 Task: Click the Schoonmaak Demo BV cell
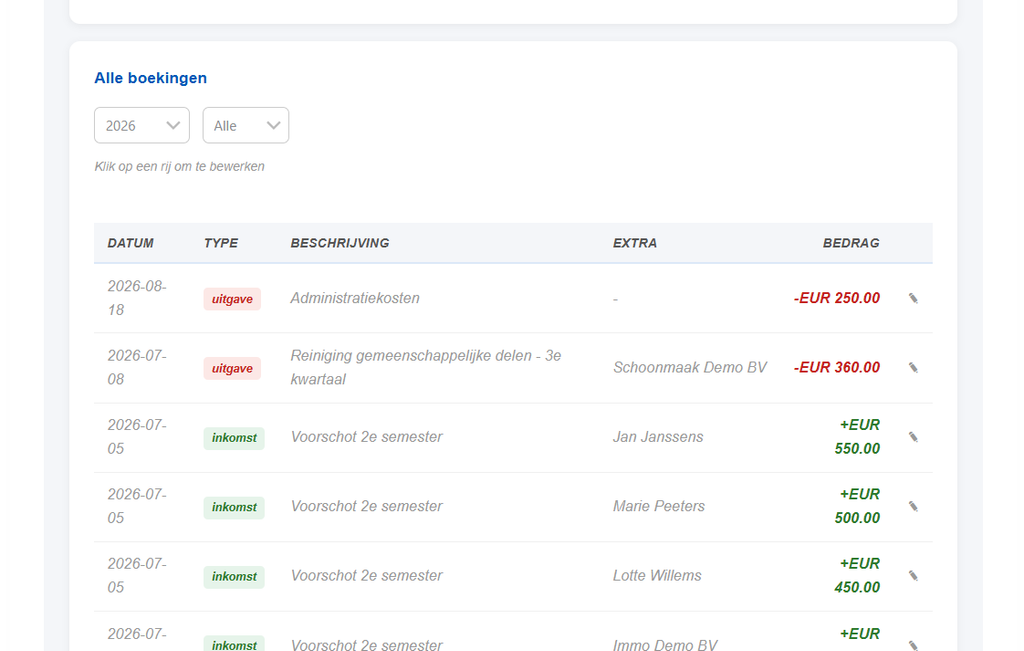tap(690, 368)
